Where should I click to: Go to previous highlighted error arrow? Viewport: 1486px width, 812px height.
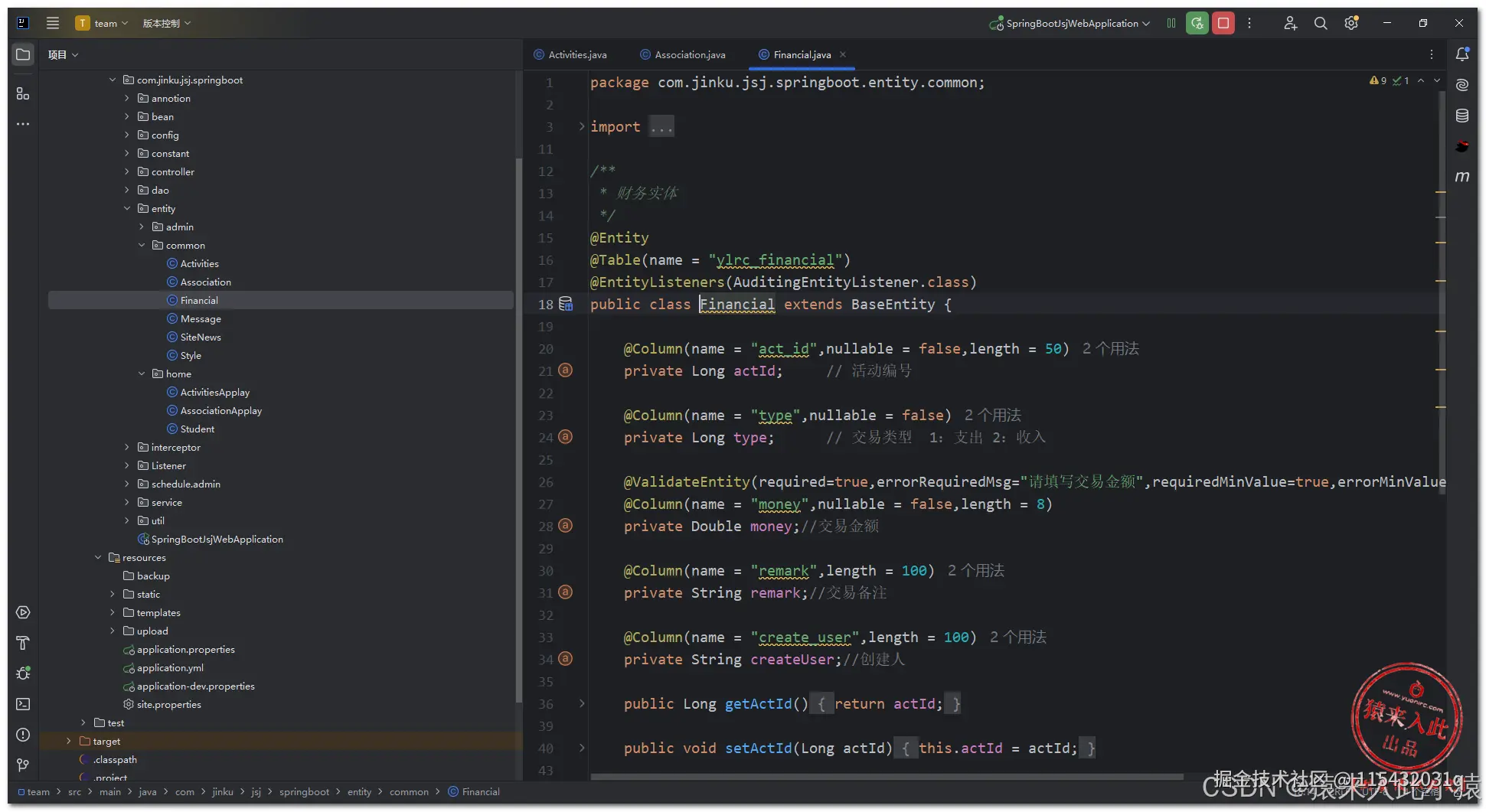coord(1421,80)
